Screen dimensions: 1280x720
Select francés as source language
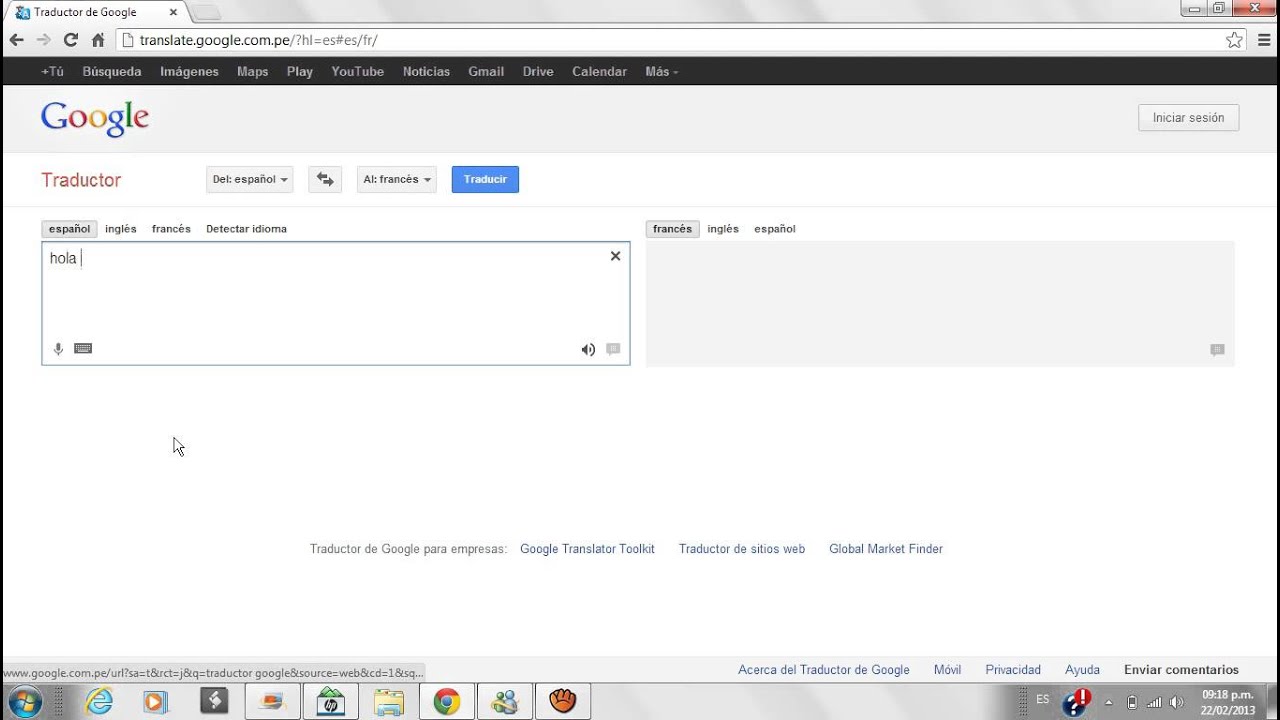[171, 229]
